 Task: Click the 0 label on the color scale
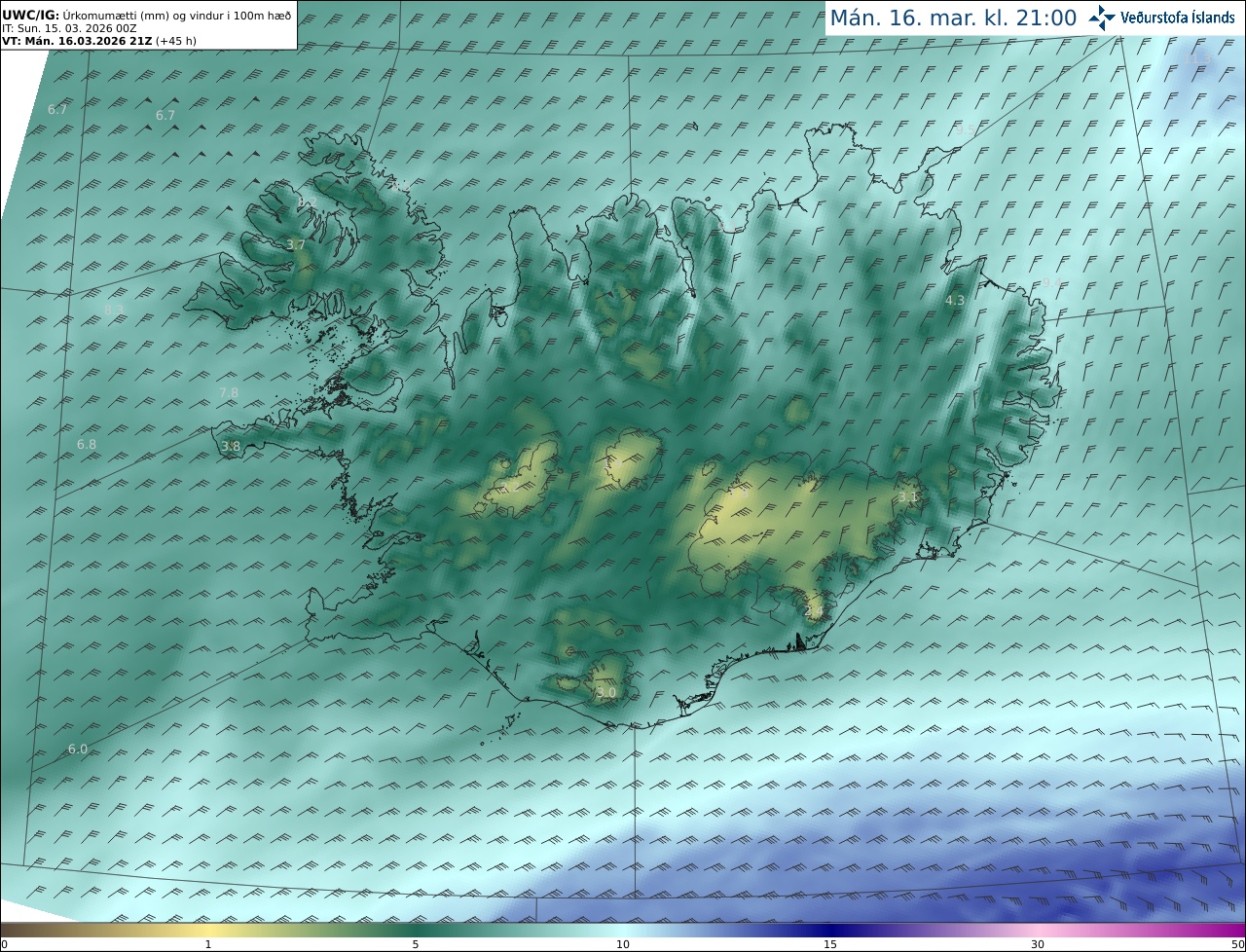(4, 944)
